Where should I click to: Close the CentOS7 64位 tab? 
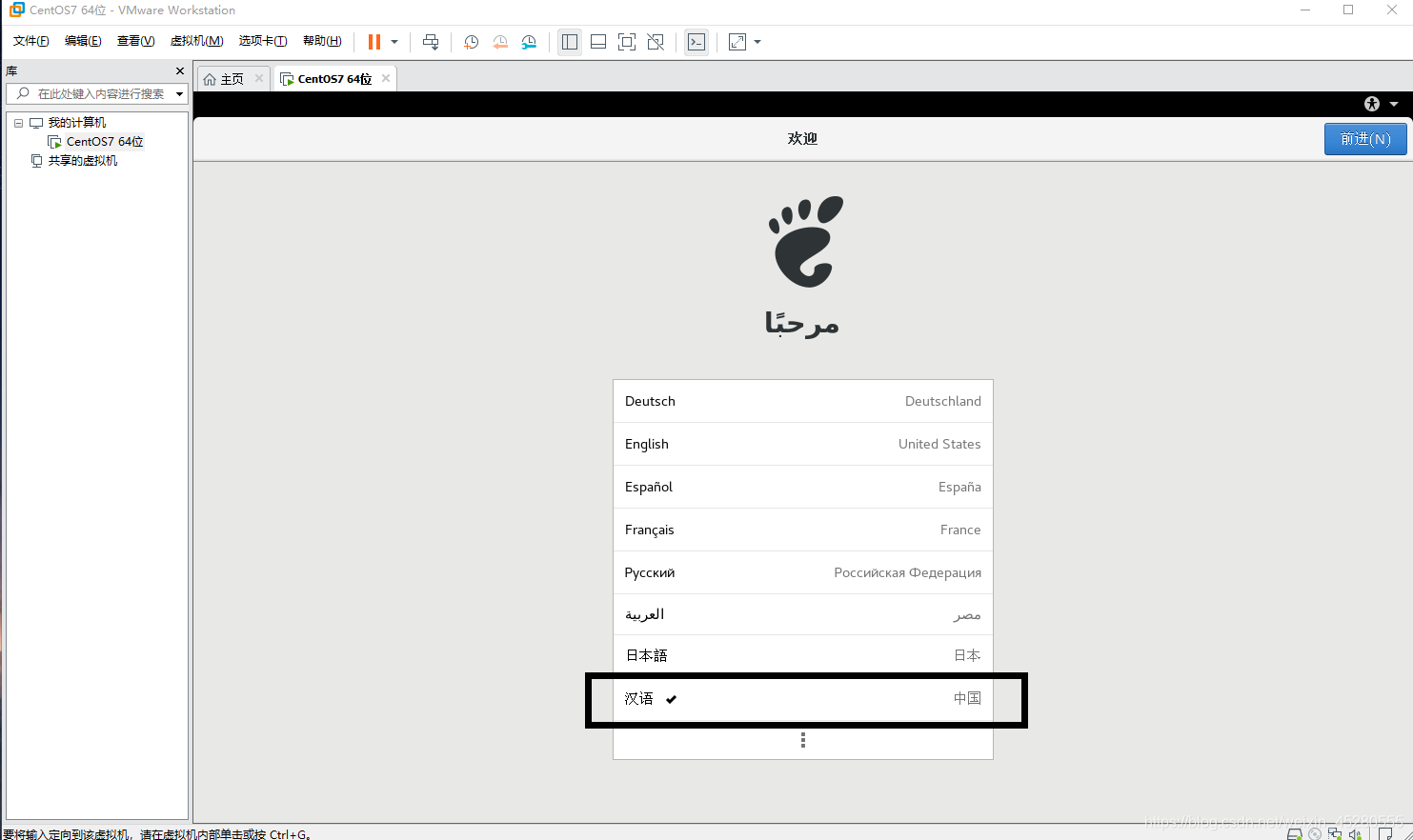click(386, 78)
